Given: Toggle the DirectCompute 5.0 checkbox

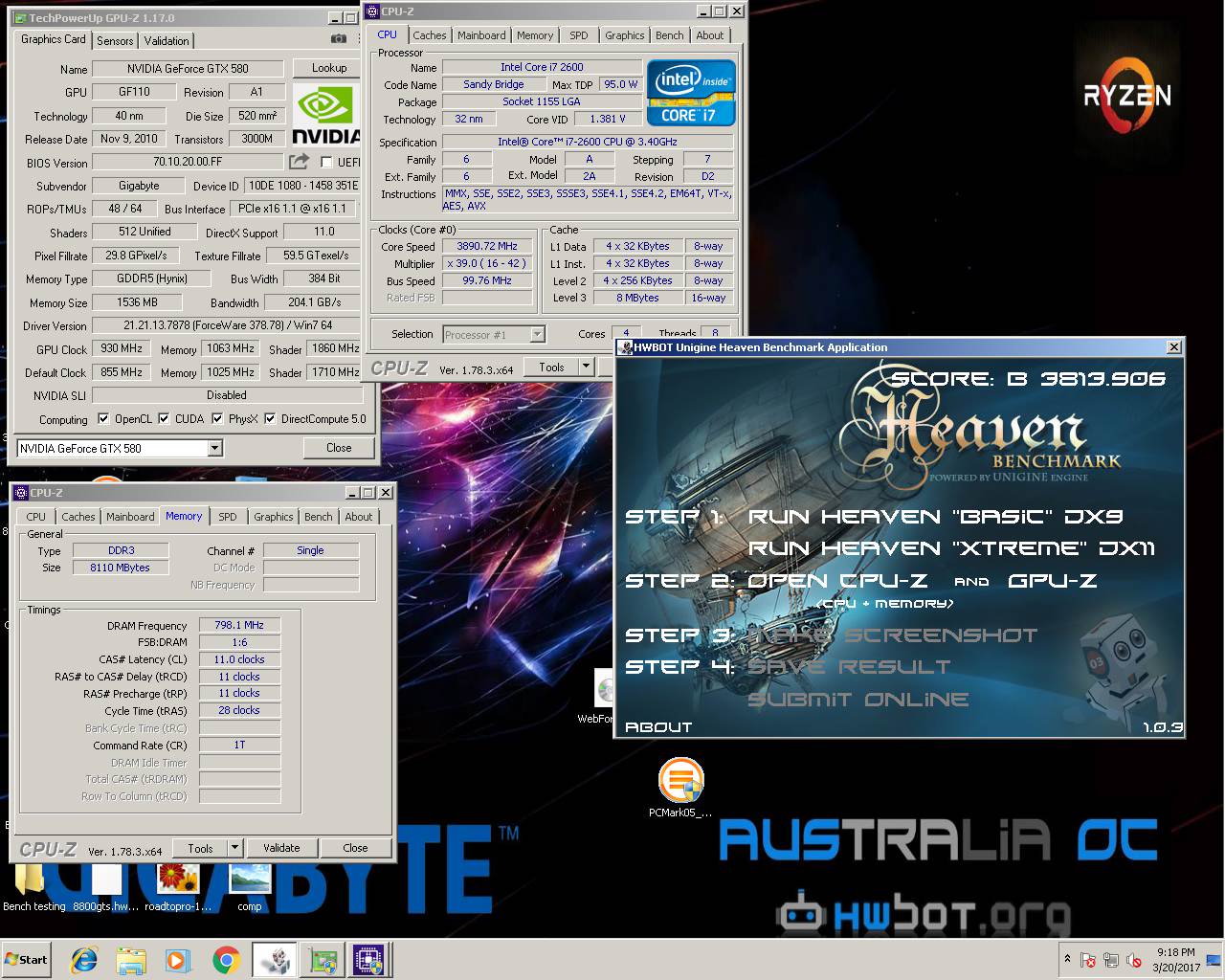Looking at the screenshot, I should tap(270, 418).
